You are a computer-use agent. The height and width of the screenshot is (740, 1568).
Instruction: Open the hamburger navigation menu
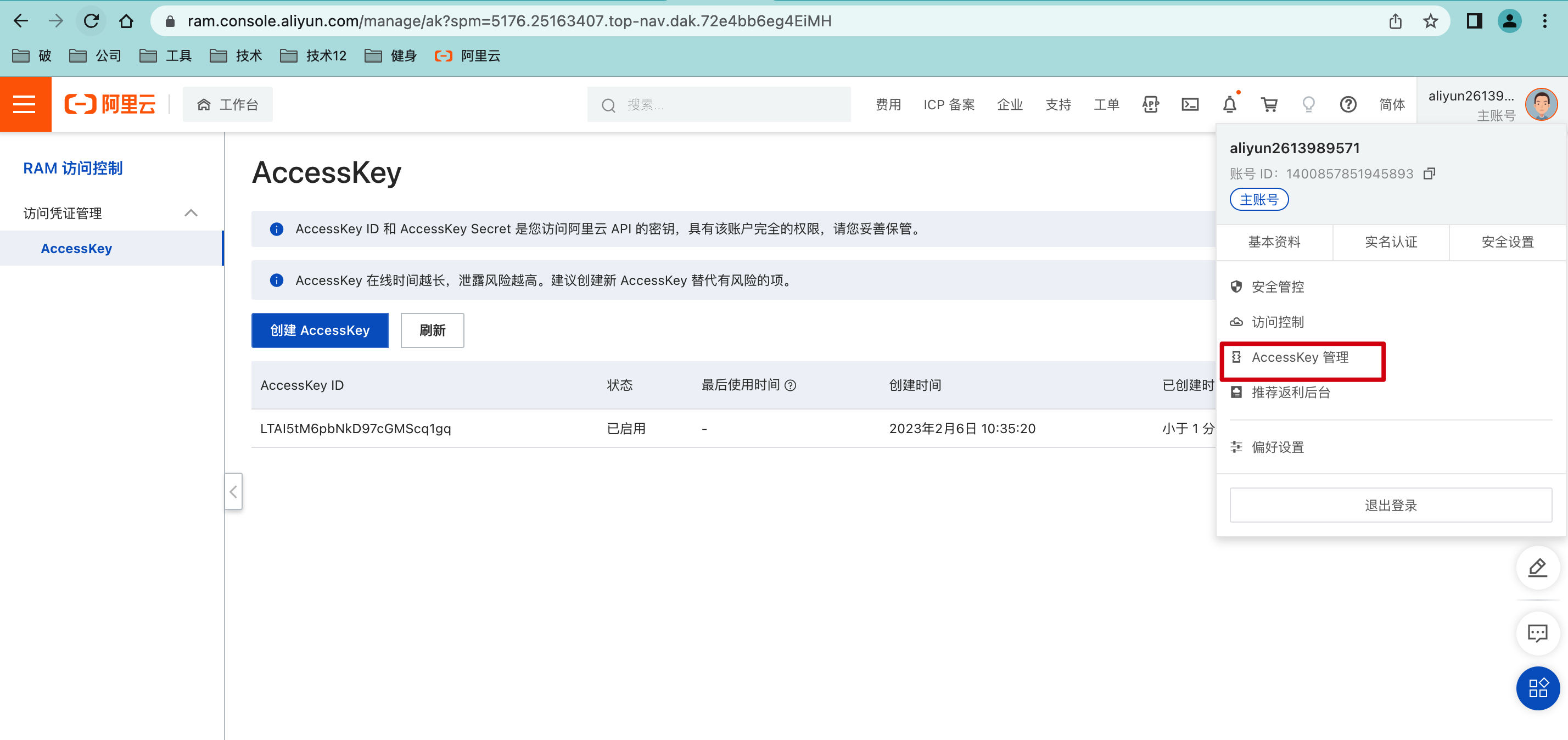(x=25, y=104)
